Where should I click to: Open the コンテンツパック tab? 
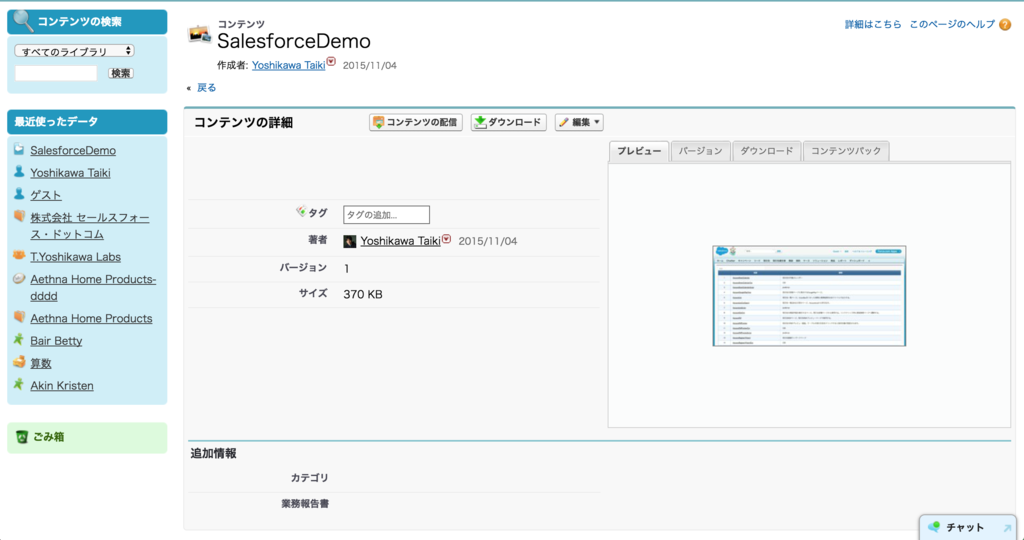click(846, 151)
